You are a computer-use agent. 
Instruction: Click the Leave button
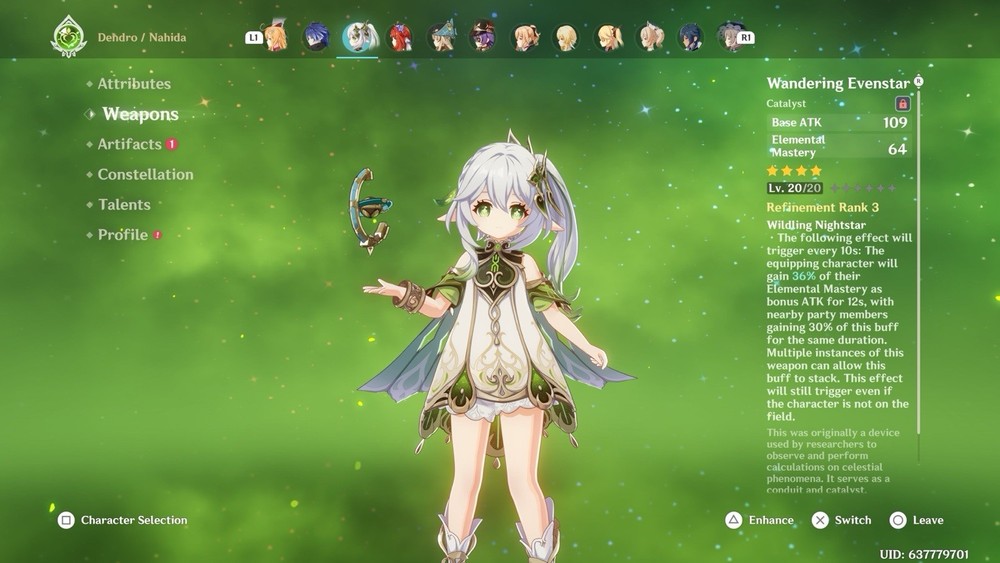916,520
